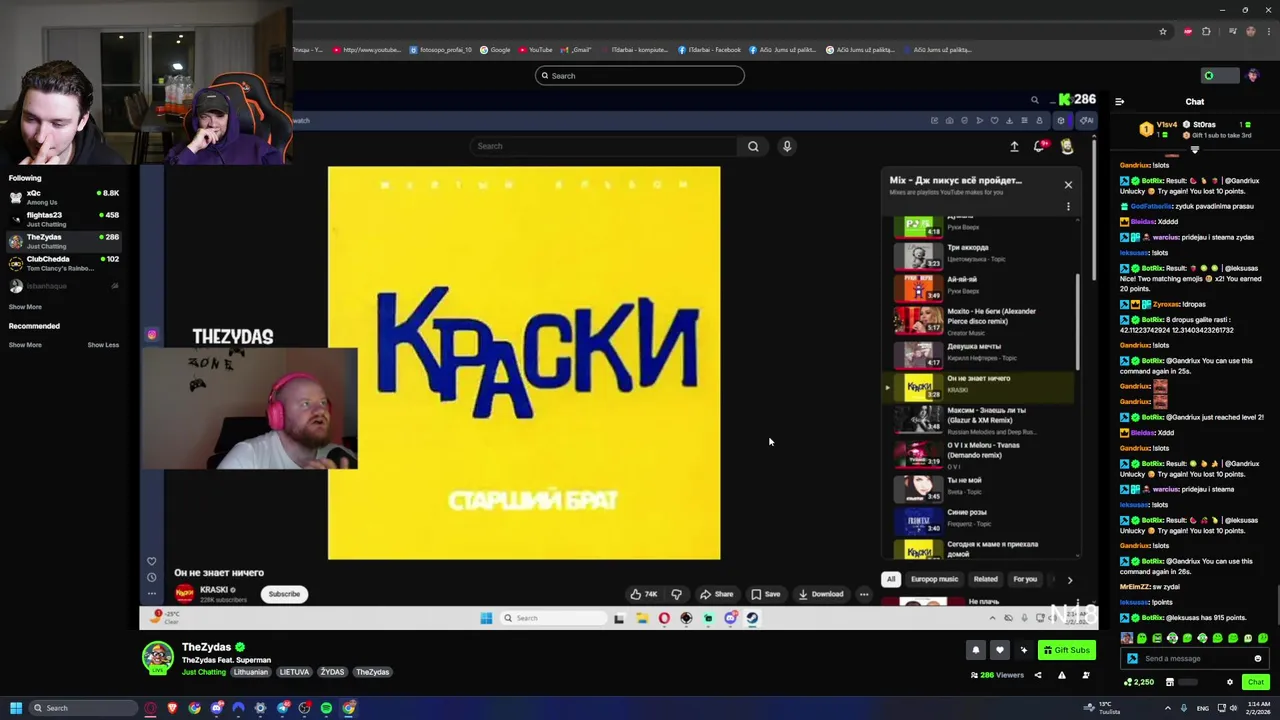The height and width of the screenshot is (720, 1280).
Task: Click the YouTube upload arrow icon
Action: [1014, 146]
